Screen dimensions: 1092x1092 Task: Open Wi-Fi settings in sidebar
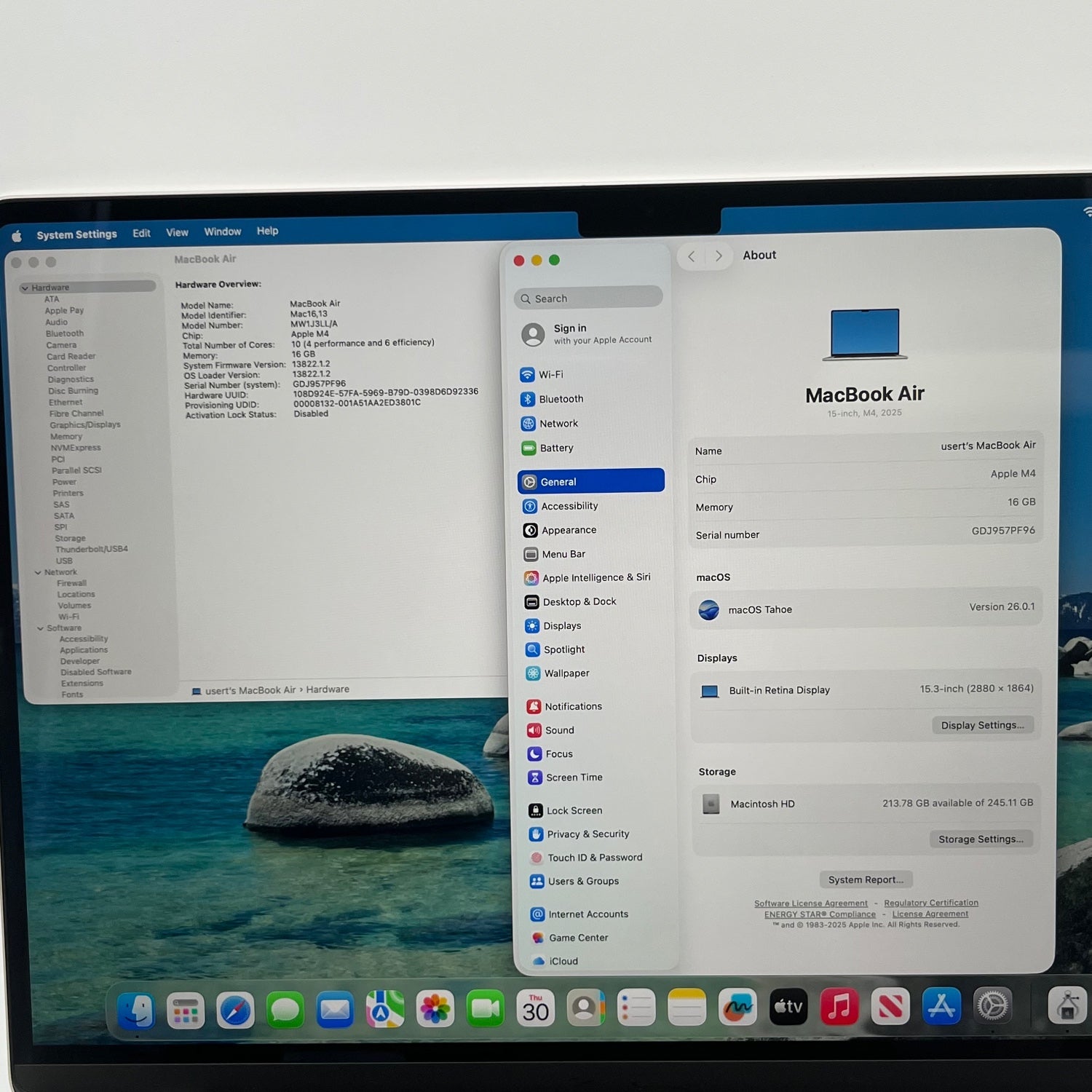coord(550,375)
